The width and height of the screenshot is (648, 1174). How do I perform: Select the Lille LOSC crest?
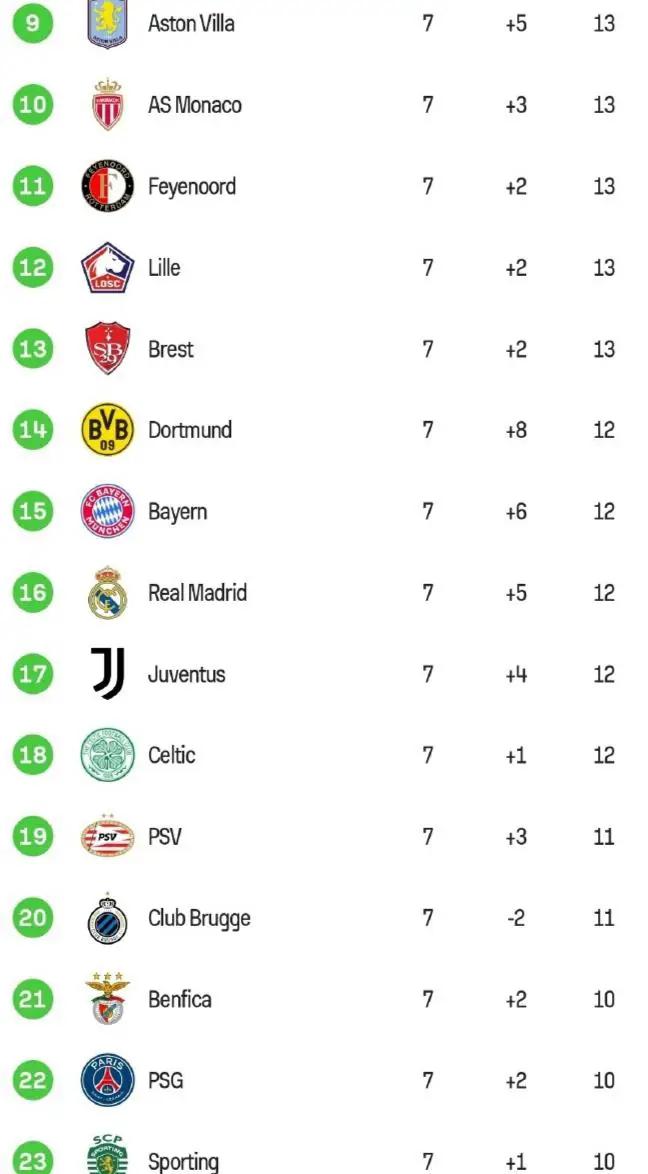(x=107, y=268)
